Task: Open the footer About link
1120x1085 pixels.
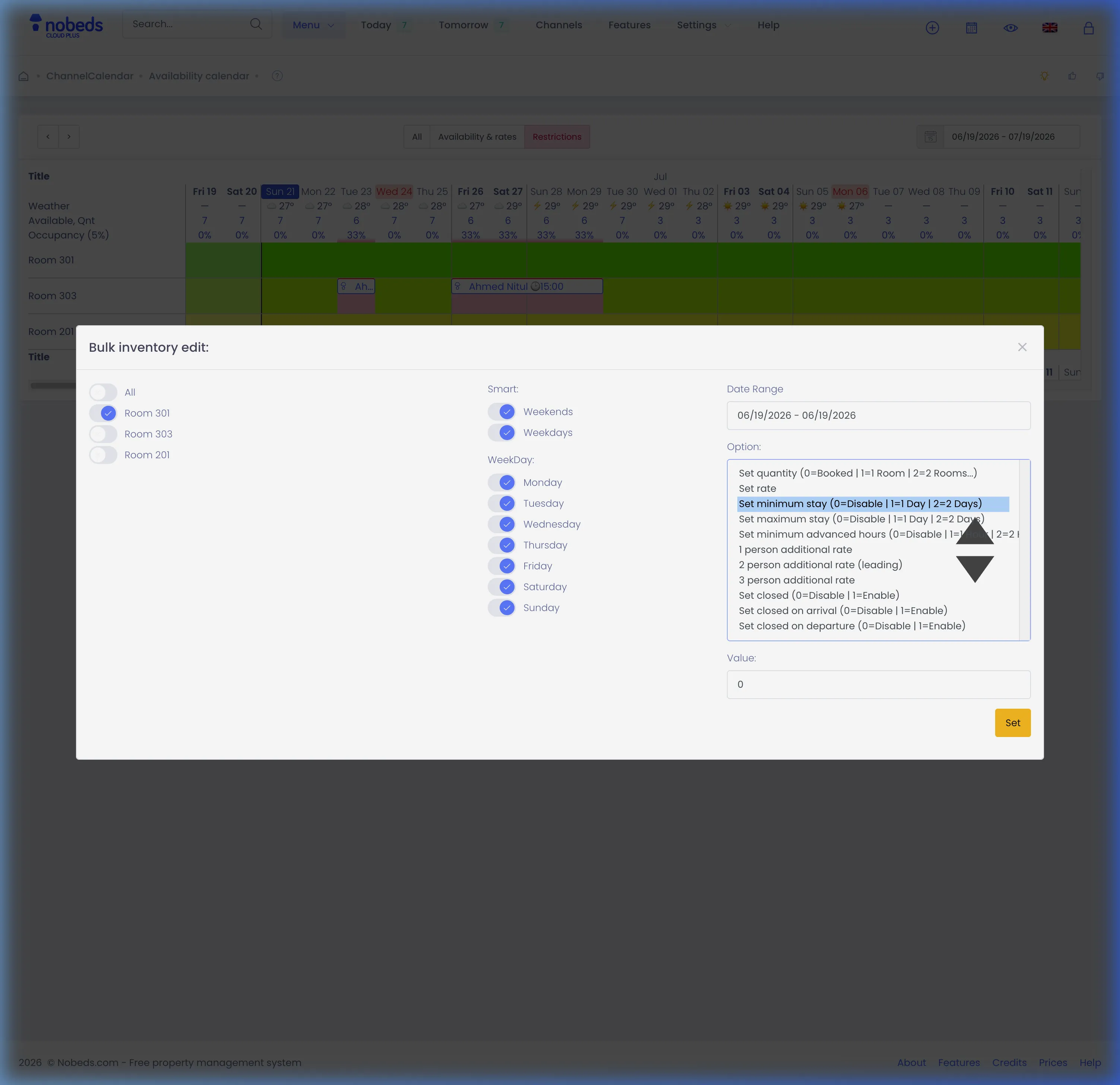Action: pyautogui.click(x=911, y=1063)
